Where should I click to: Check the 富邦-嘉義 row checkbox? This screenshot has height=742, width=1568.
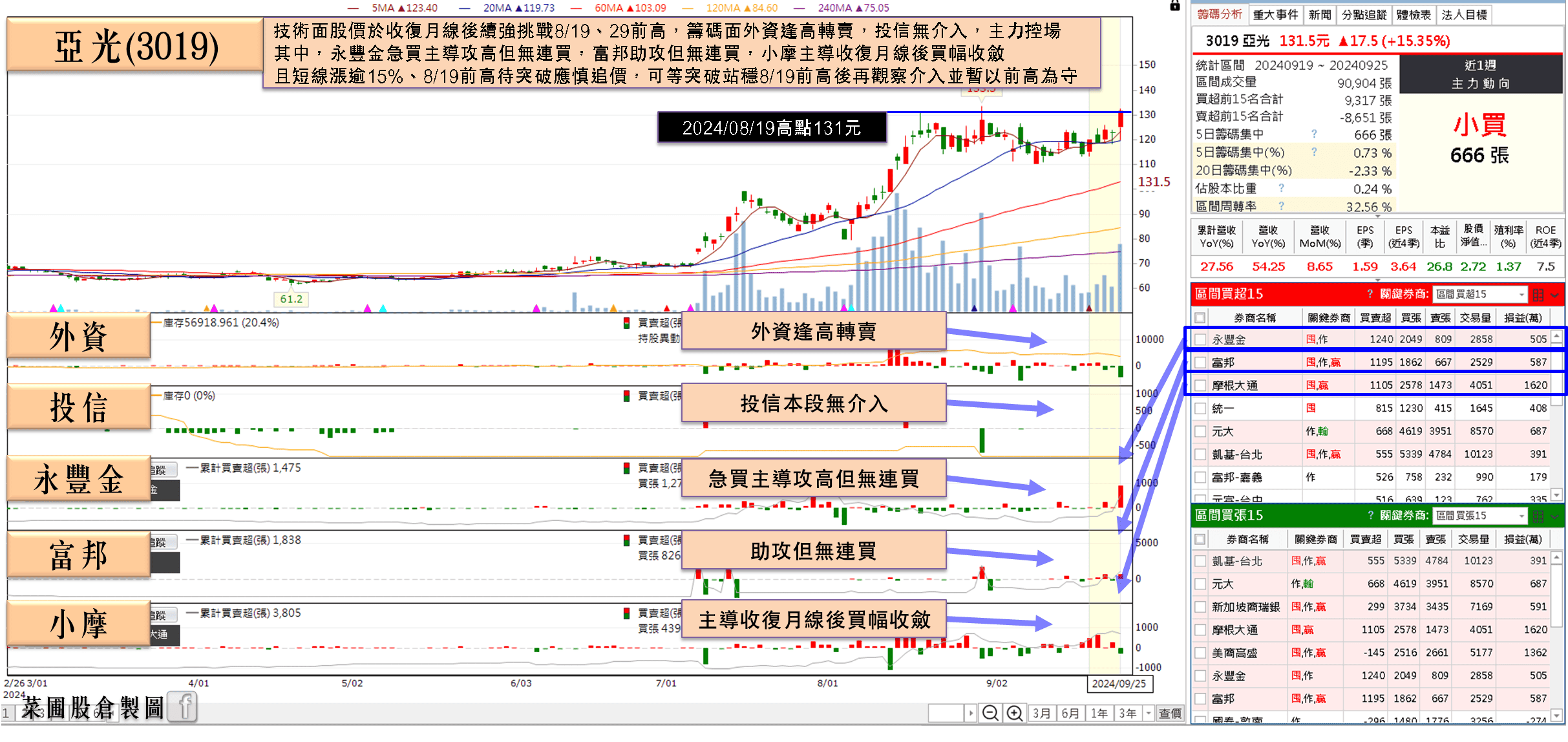pos(1200,478)
